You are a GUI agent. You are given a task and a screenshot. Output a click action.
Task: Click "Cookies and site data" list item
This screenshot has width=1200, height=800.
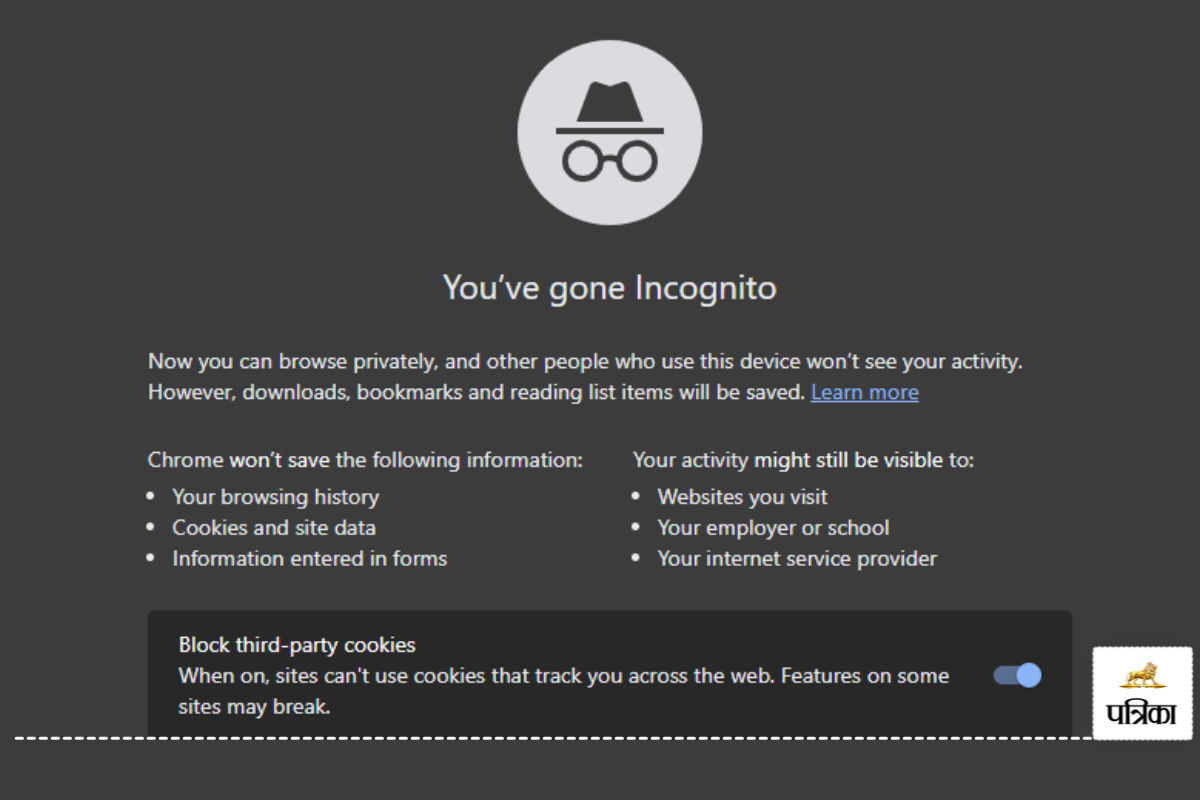pyautogui.click(x=273, y=527)
